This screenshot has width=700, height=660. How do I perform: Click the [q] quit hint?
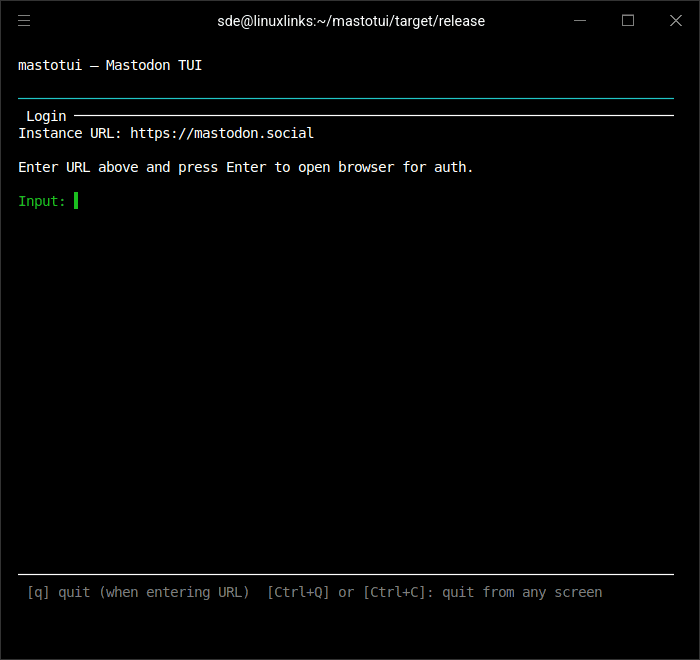pos(58,592)
